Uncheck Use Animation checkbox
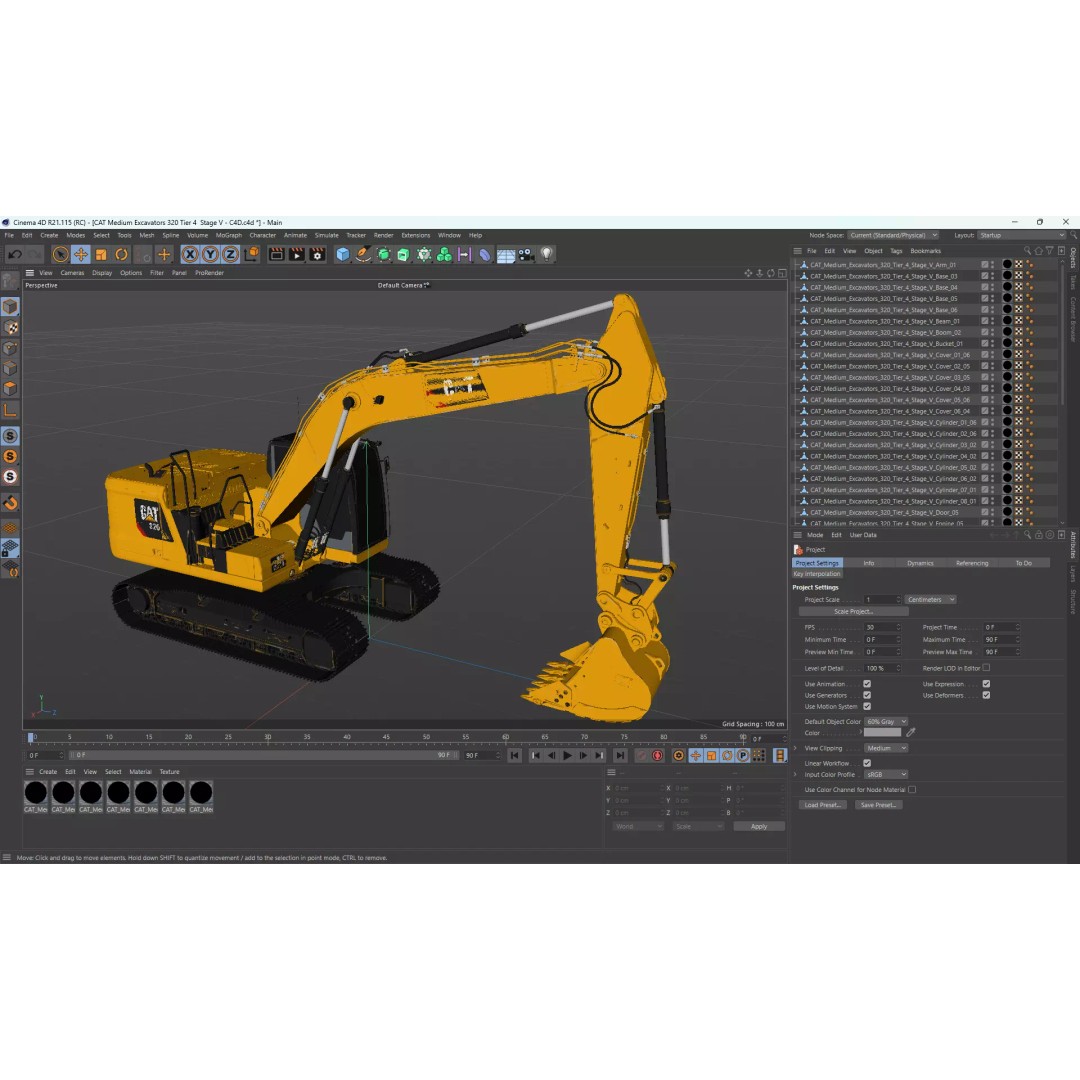The height and width of the screenshot is (1080, 1080). [x=867, y=684]
